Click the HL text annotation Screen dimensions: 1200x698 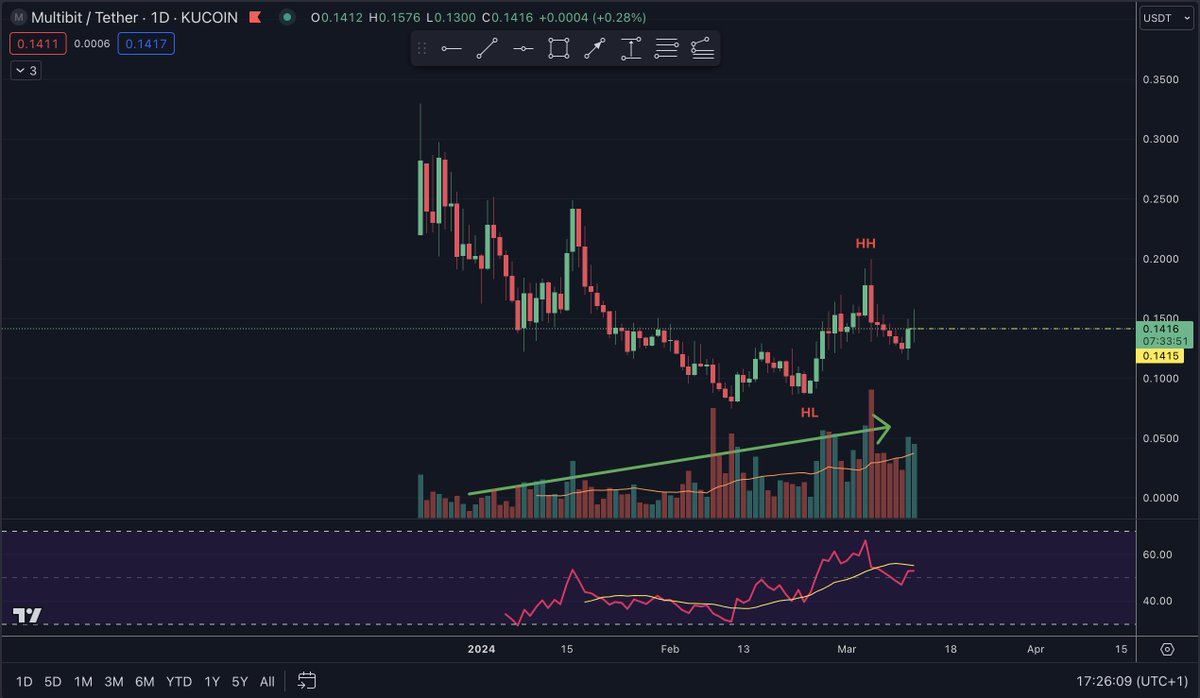point(809,412)
